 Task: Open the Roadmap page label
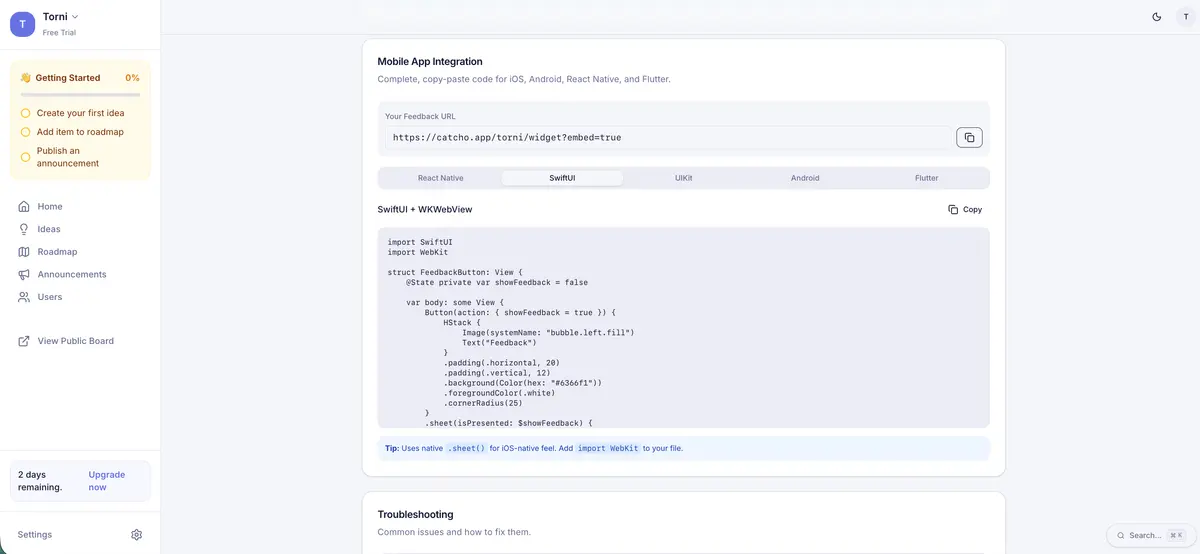tap(57, 252)
